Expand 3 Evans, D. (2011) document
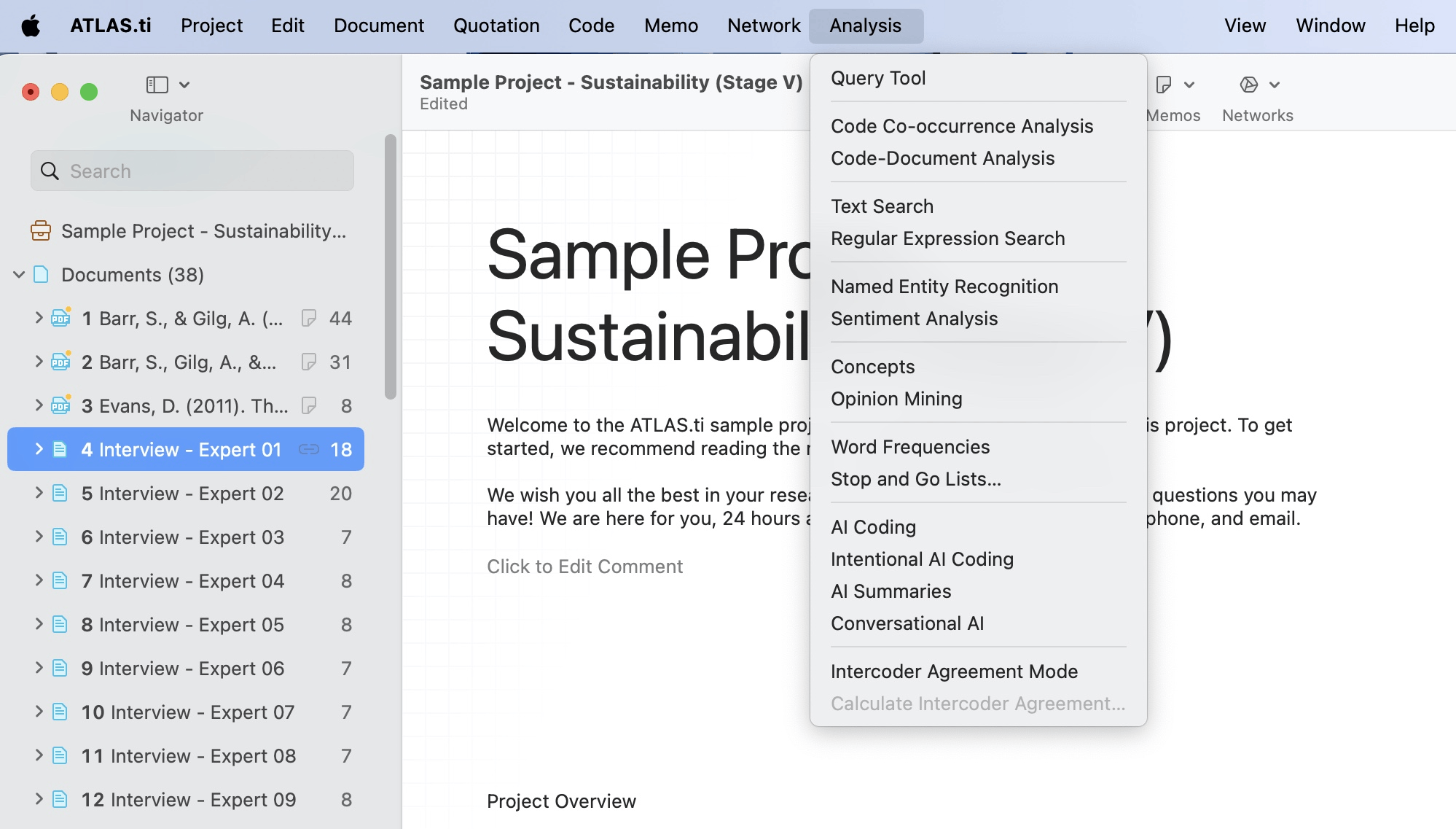This screenshot has height=829, width=1456. 39,405
